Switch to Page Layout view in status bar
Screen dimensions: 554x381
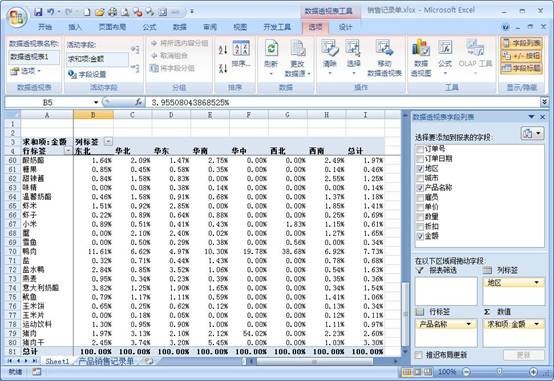[x=418, y=372]
